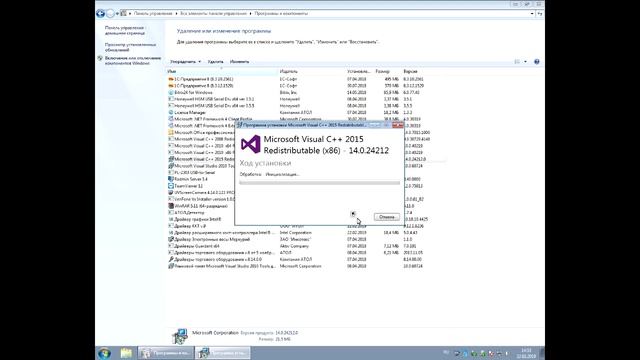640x360 pixels.
Task: Click the Microsoft Corporation details pane icon
Action: pos(180,336)
